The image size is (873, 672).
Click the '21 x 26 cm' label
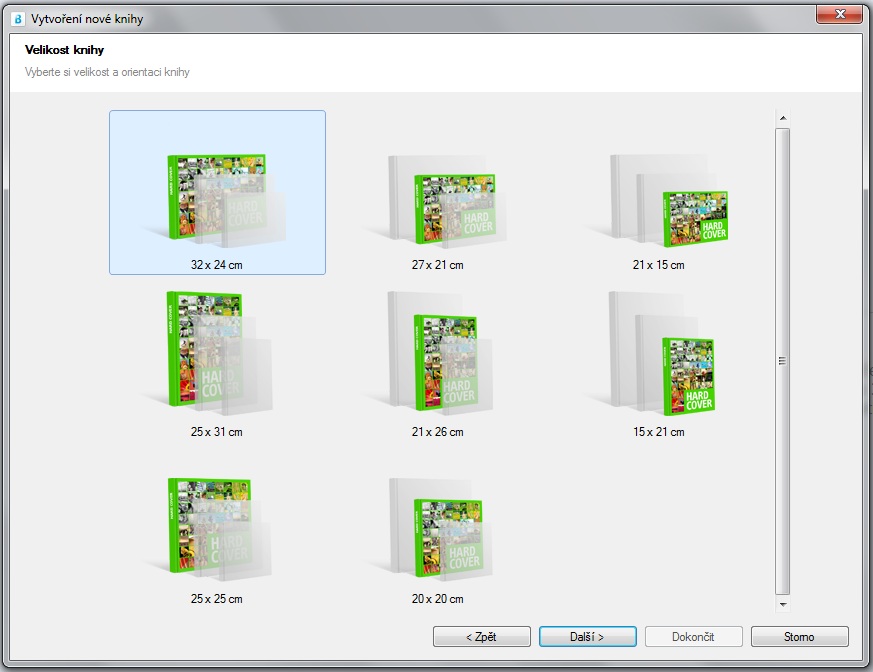438,432
